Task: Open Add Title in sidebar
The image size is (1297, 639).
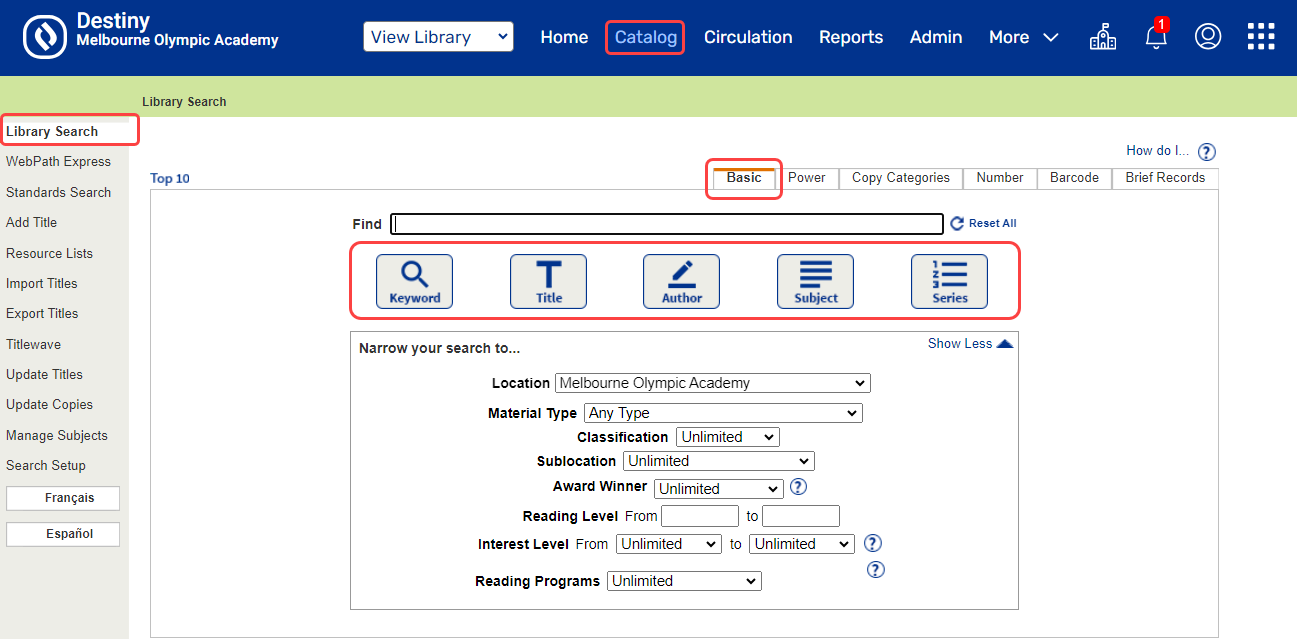Action: [31, 222]
